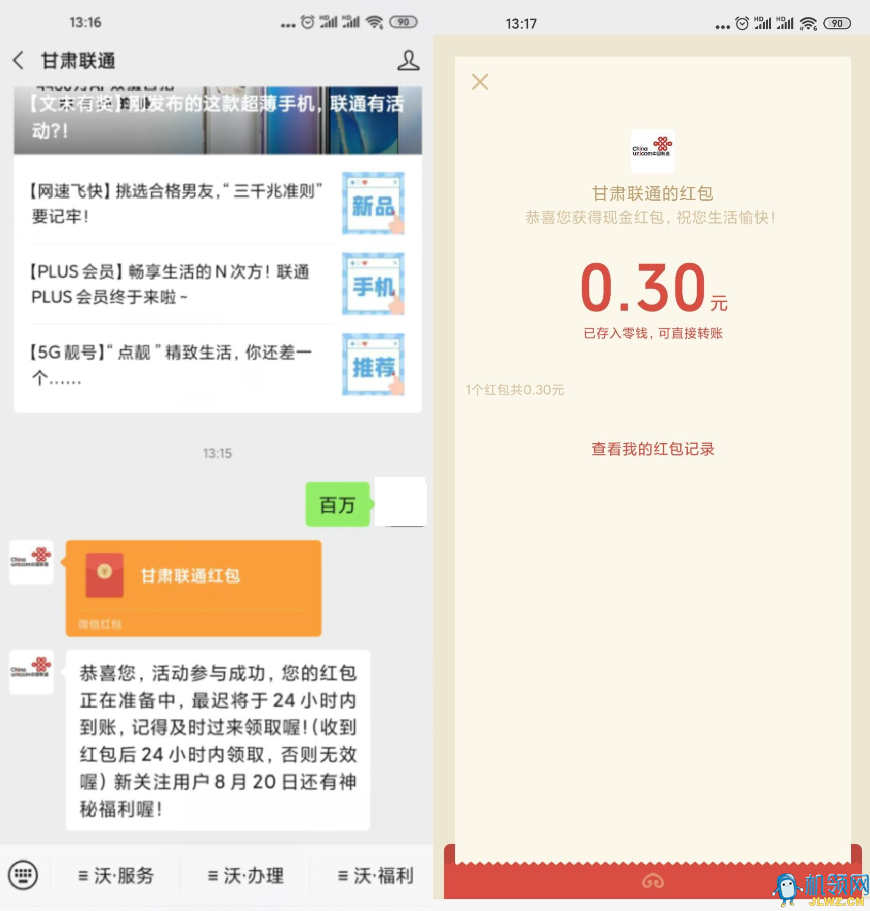Tap the cloud emblem on the red envelope bottom

653,882
